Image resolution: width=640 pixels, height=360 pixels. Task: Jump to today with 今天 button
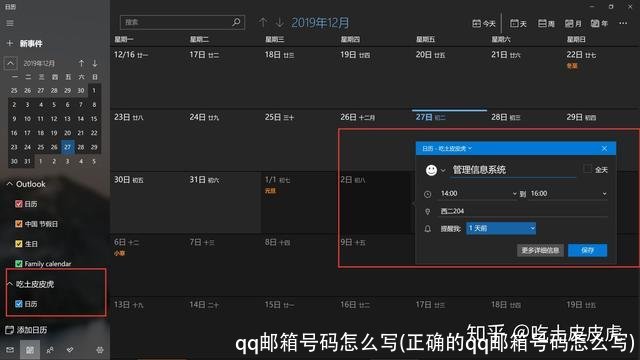click(484, 24)
